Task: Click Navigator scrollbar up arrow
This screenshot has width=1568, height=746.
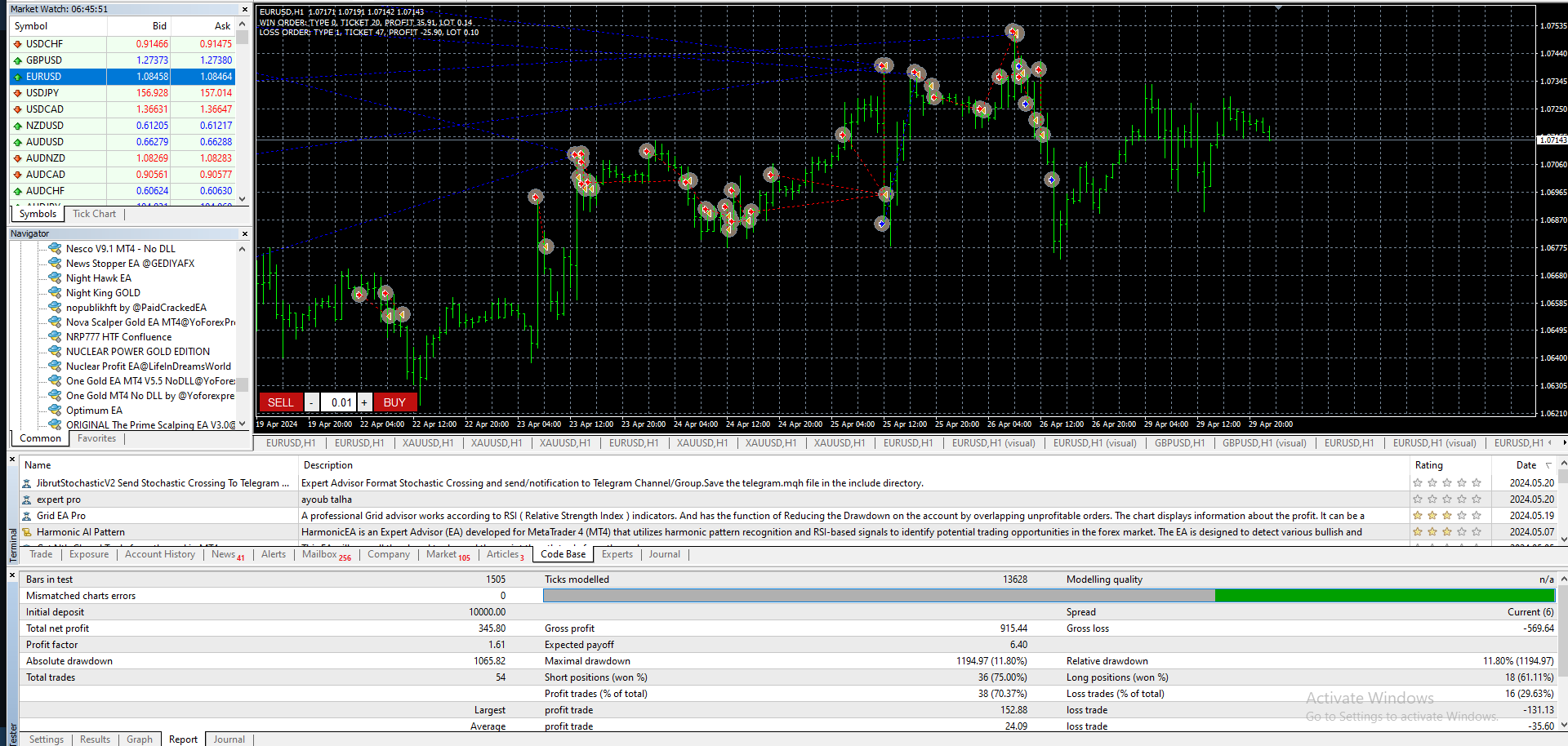Action: pyautogui.click(x=242, y=249)
